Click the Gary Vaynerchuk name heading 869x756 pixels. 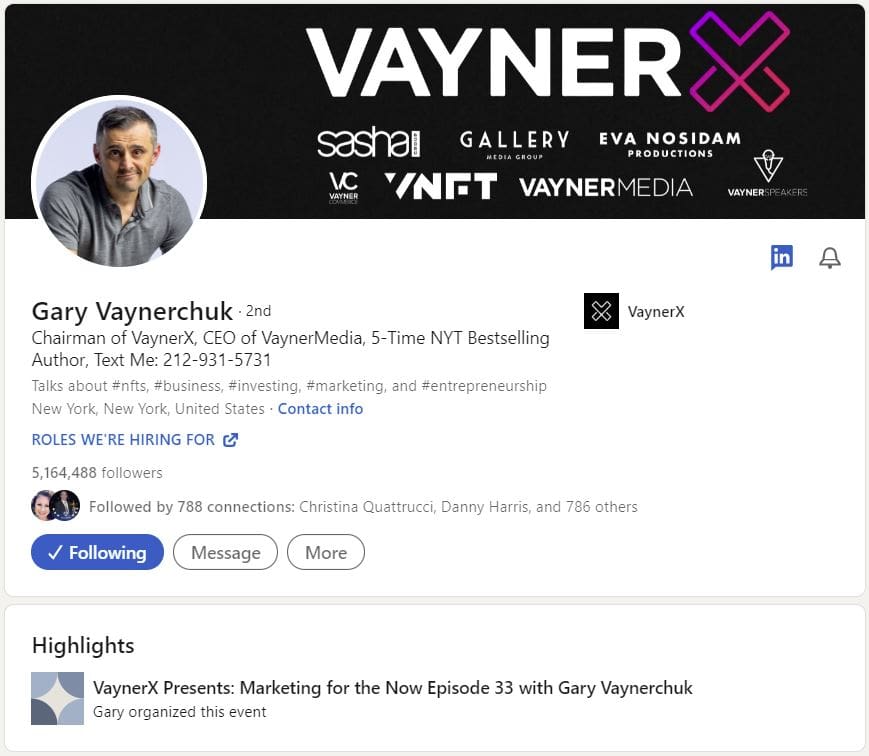click(132, 311)
